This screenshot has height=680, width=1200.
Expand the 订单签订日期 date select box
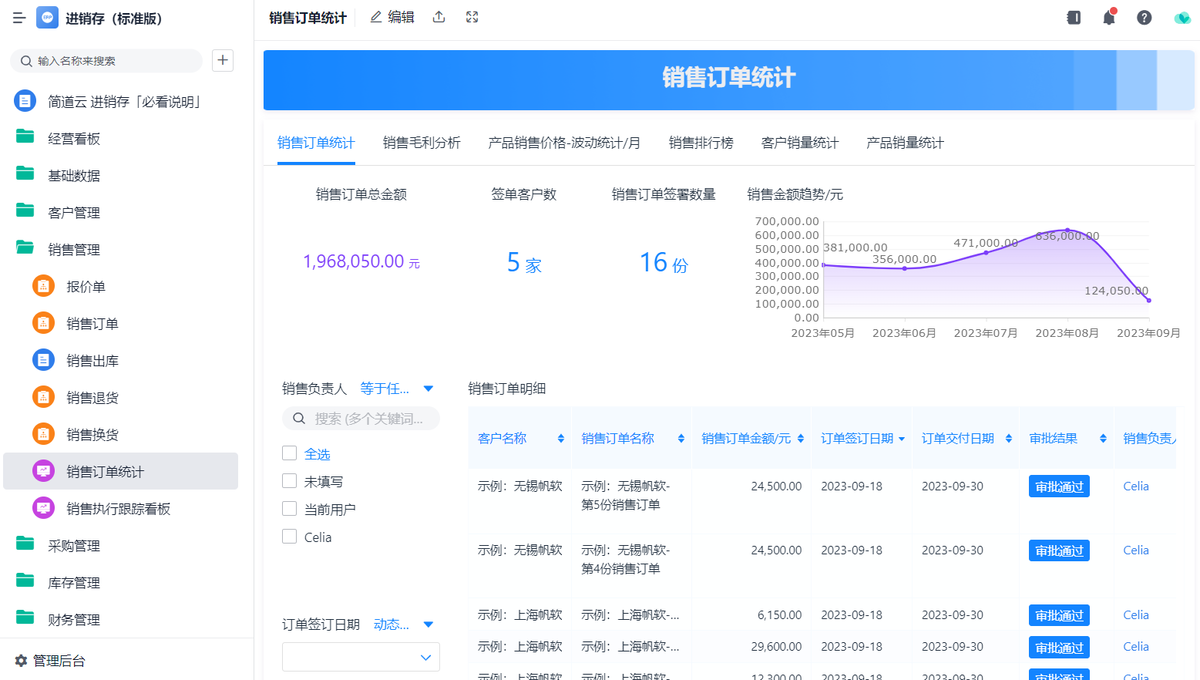[360, 657]
